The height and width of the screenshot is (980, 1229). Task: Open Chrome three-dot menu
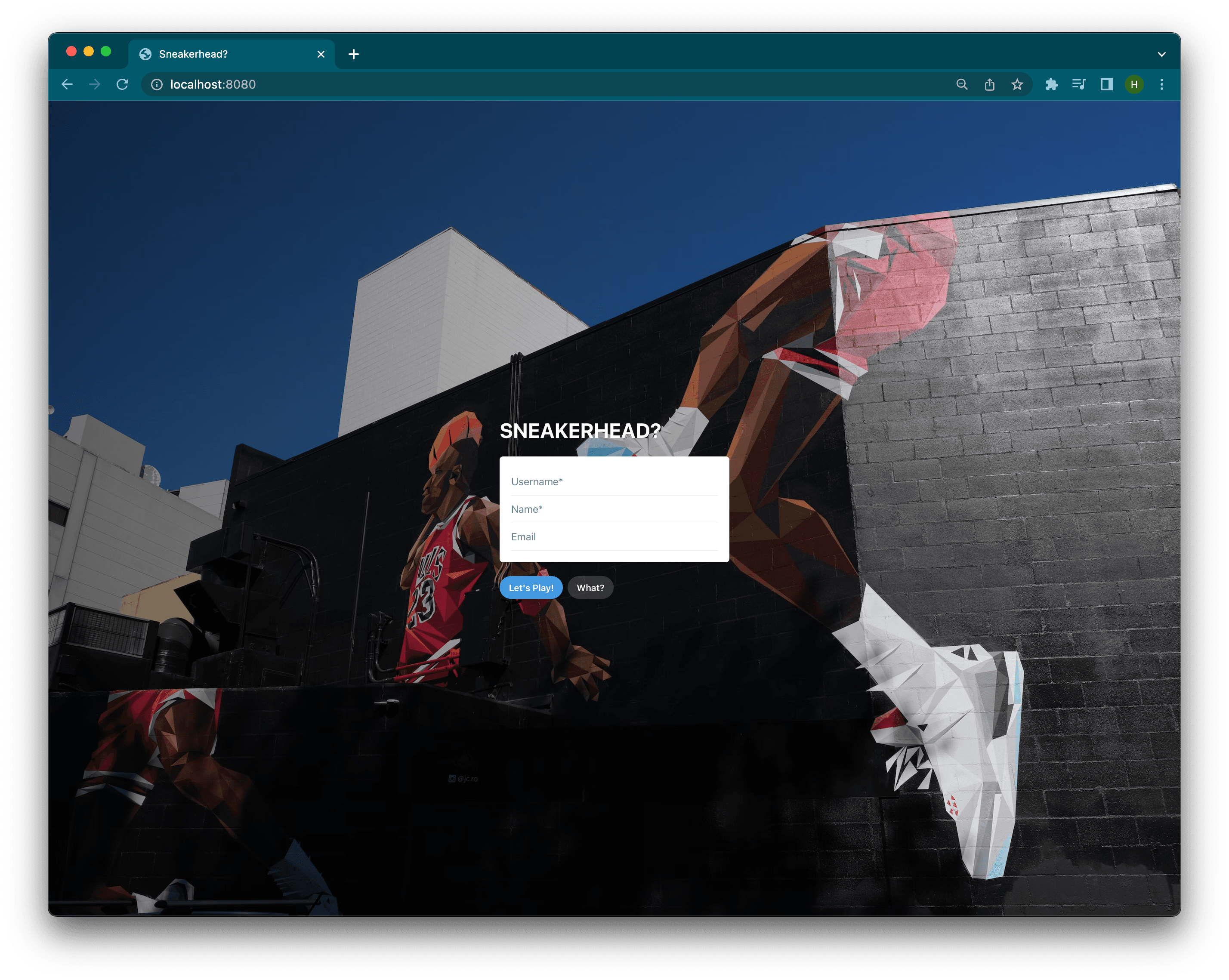(x=1162, y=84)
